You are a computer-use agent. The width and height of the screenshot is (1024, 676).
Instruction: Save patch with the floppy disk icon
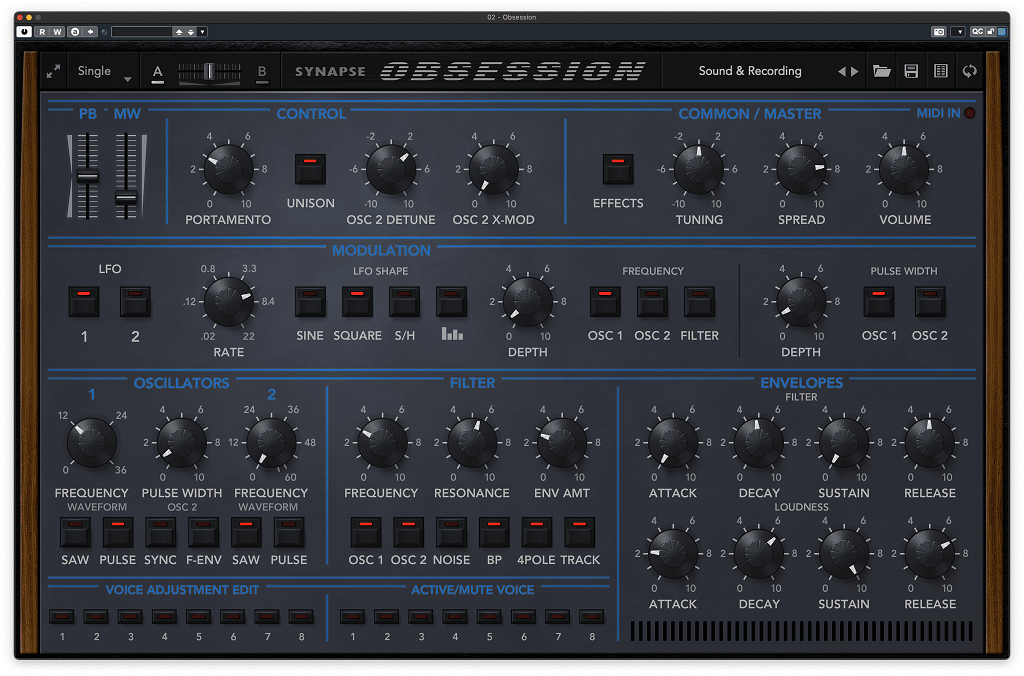[x=911, y=71]
